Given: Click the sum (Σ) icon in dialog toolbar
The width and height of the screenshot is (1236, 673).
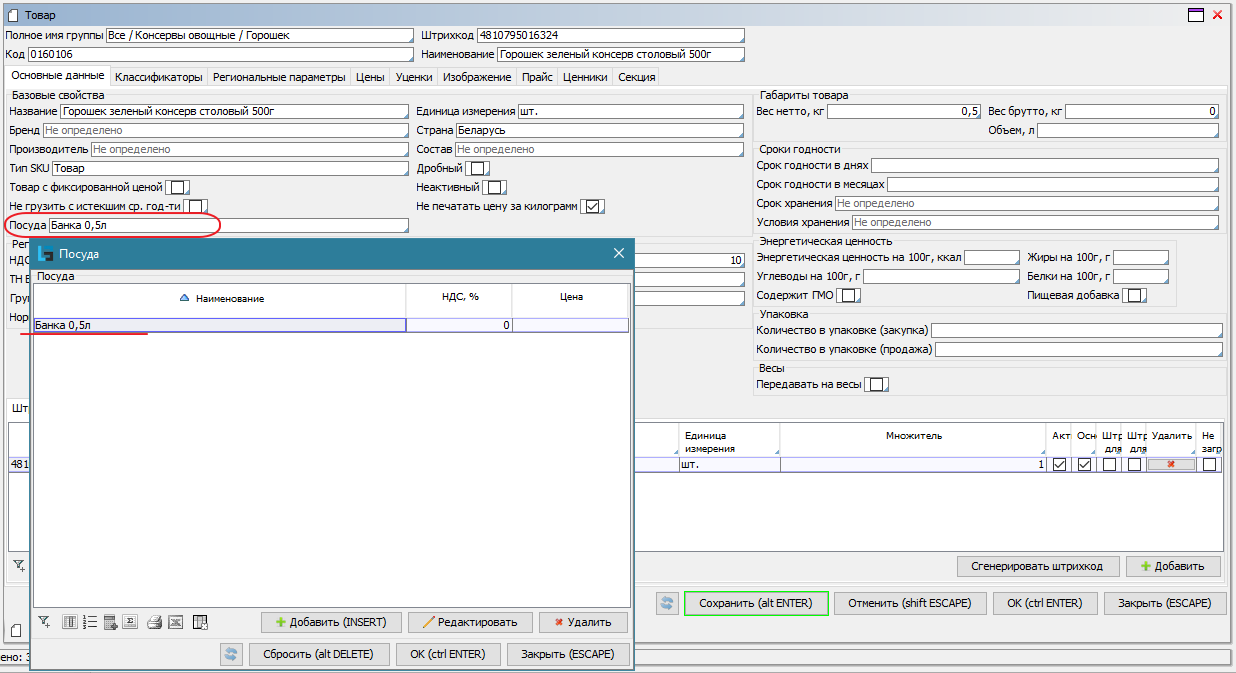Looking at the screenshot, I should (x=130, y=622).
